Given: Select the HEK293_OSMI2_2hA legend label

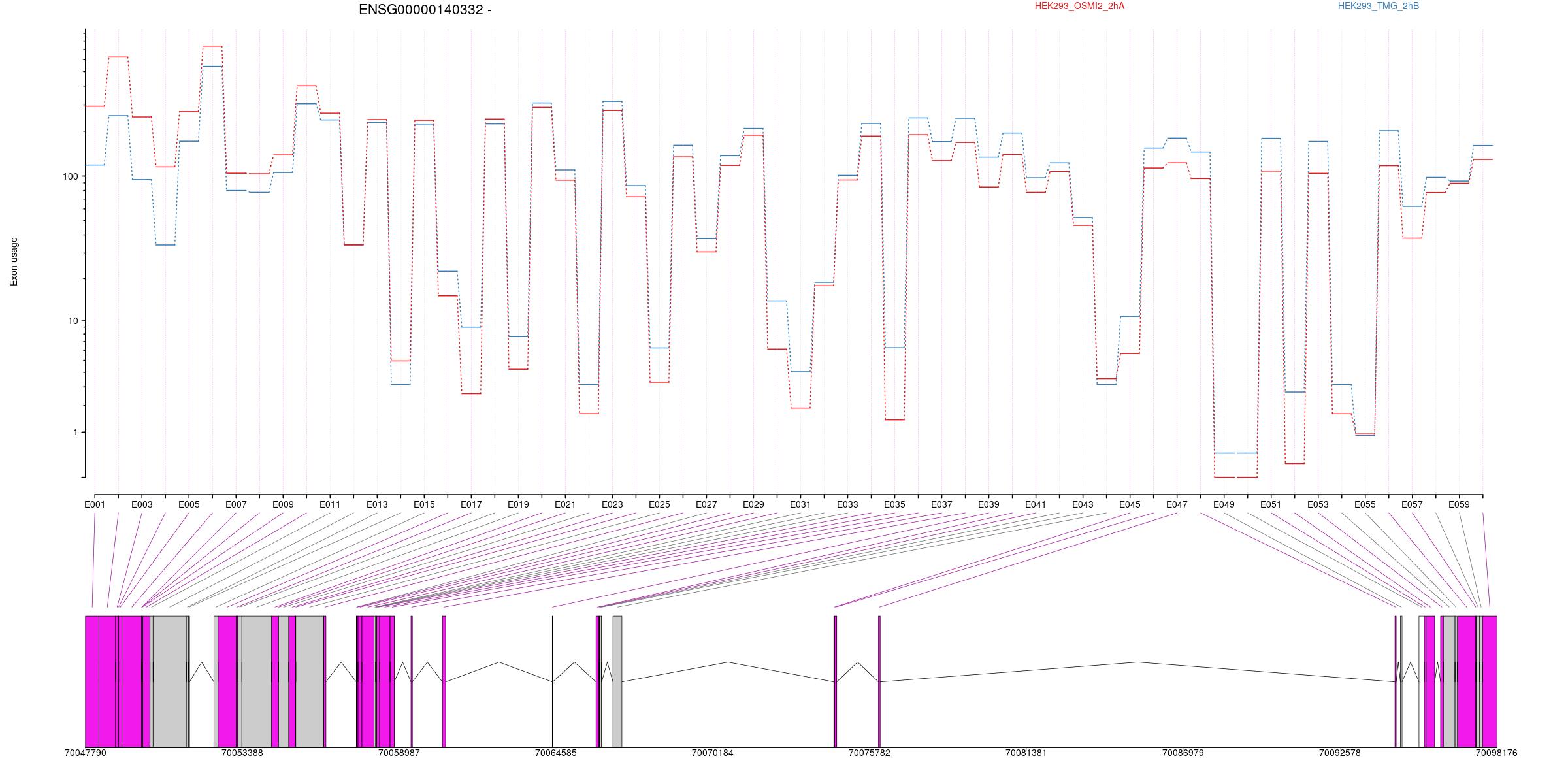Looking at the screenshot, I should tap(1079, 6).
